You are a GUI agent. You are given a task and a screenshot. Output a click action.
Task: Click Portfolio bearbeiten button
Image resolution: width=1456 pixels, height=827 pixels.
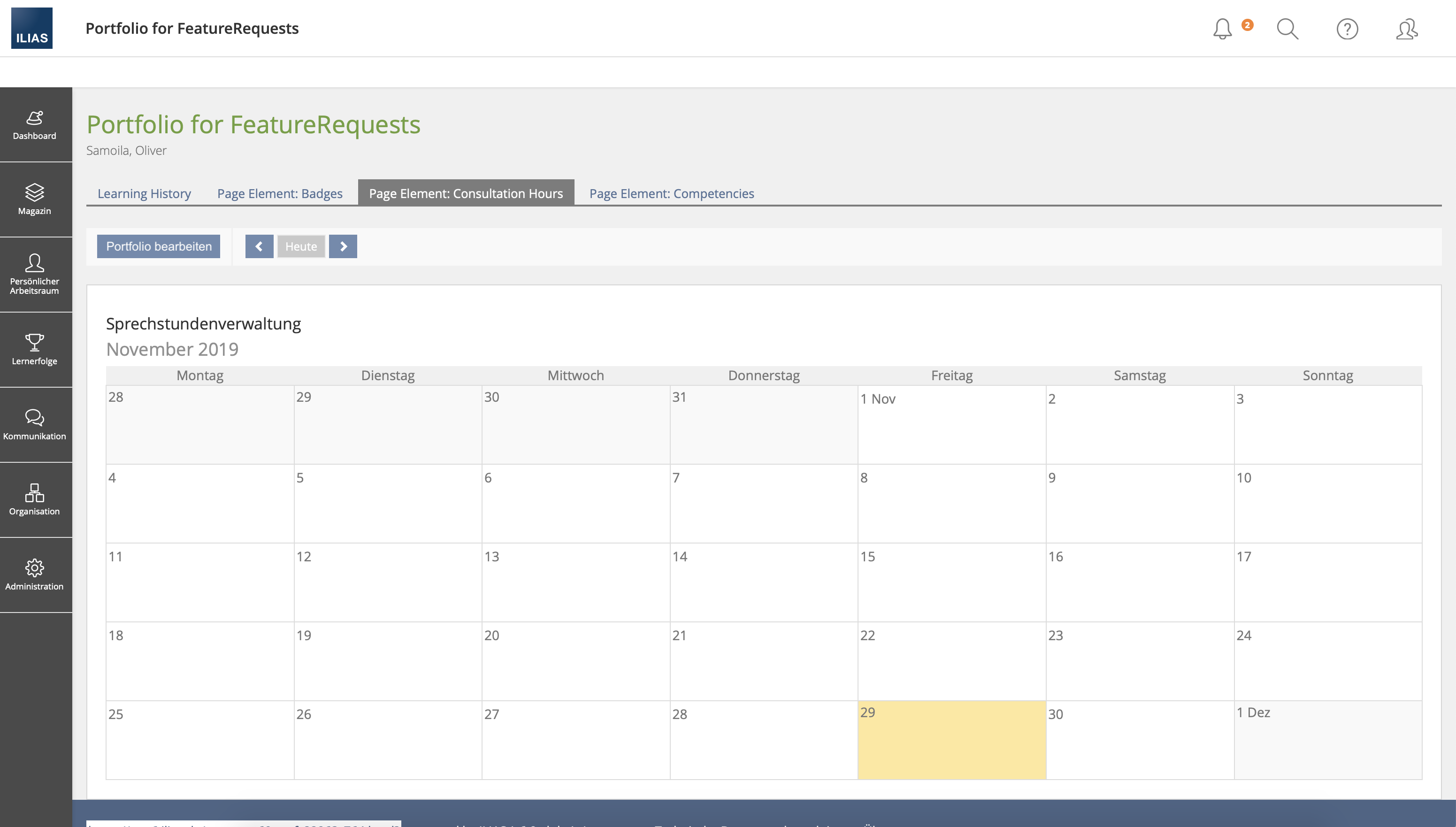point(159,246)
